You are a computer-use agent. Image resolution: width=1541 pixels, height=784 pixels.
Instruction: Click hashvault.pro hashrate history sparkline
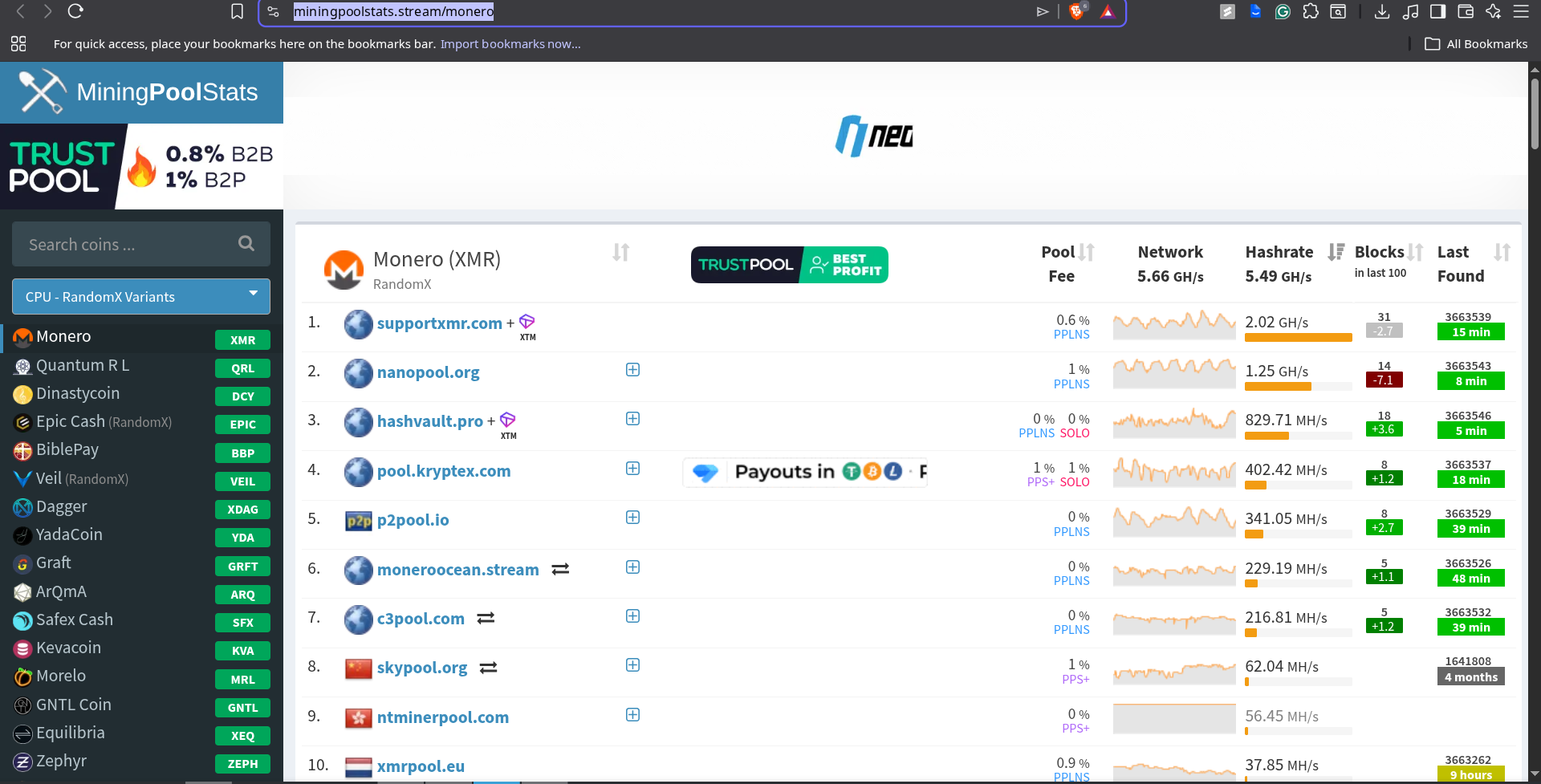pyautogui.click(x=1174, y=421)
